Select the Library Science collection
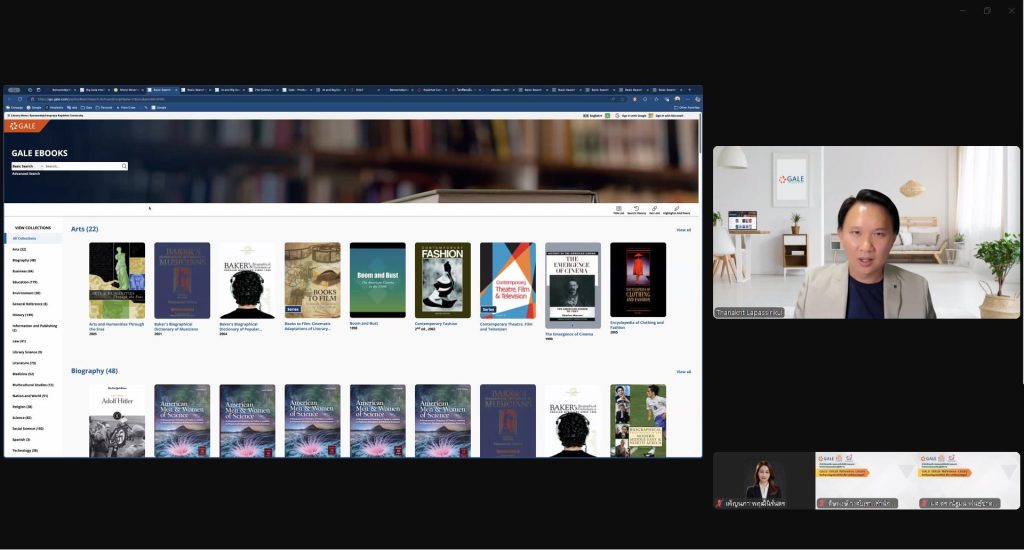1024x550 pixels. pos(27,352)
